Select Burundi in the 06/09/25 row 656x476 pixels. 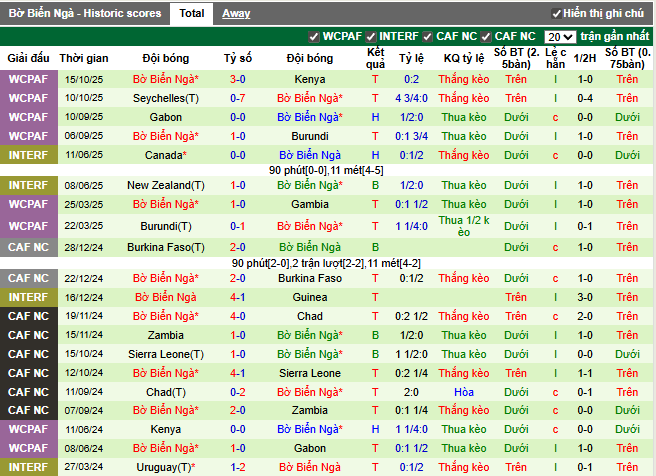coord(310,136)
